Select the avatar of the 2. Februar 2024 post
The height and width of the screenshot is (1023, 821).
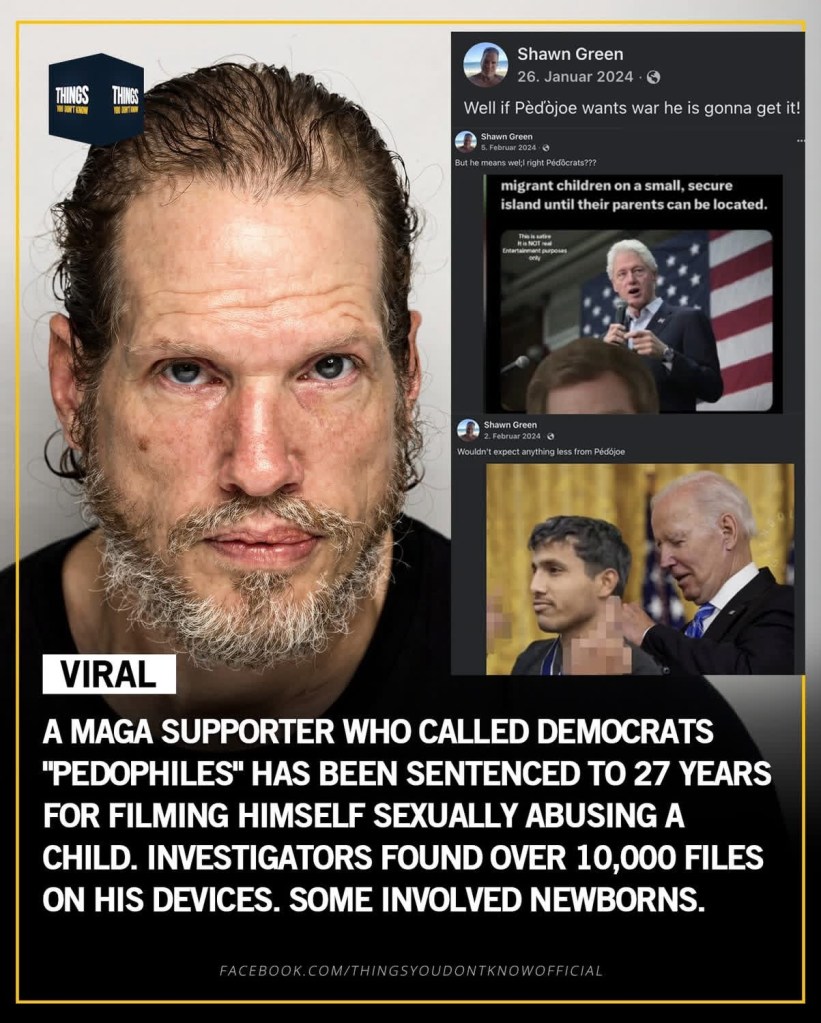(x=468, y=430)
